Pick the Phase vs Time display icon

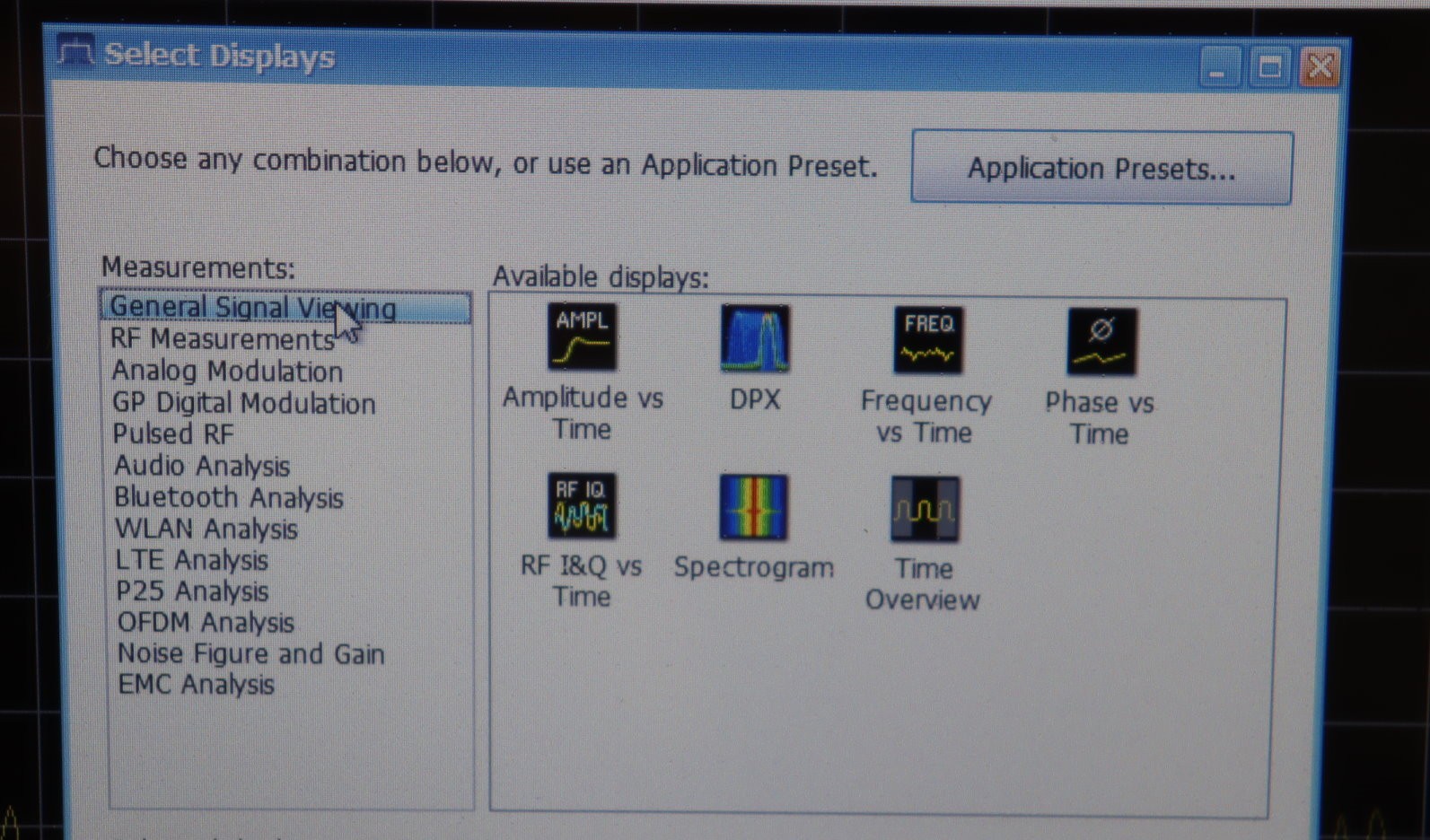(x=1101, y=342)
